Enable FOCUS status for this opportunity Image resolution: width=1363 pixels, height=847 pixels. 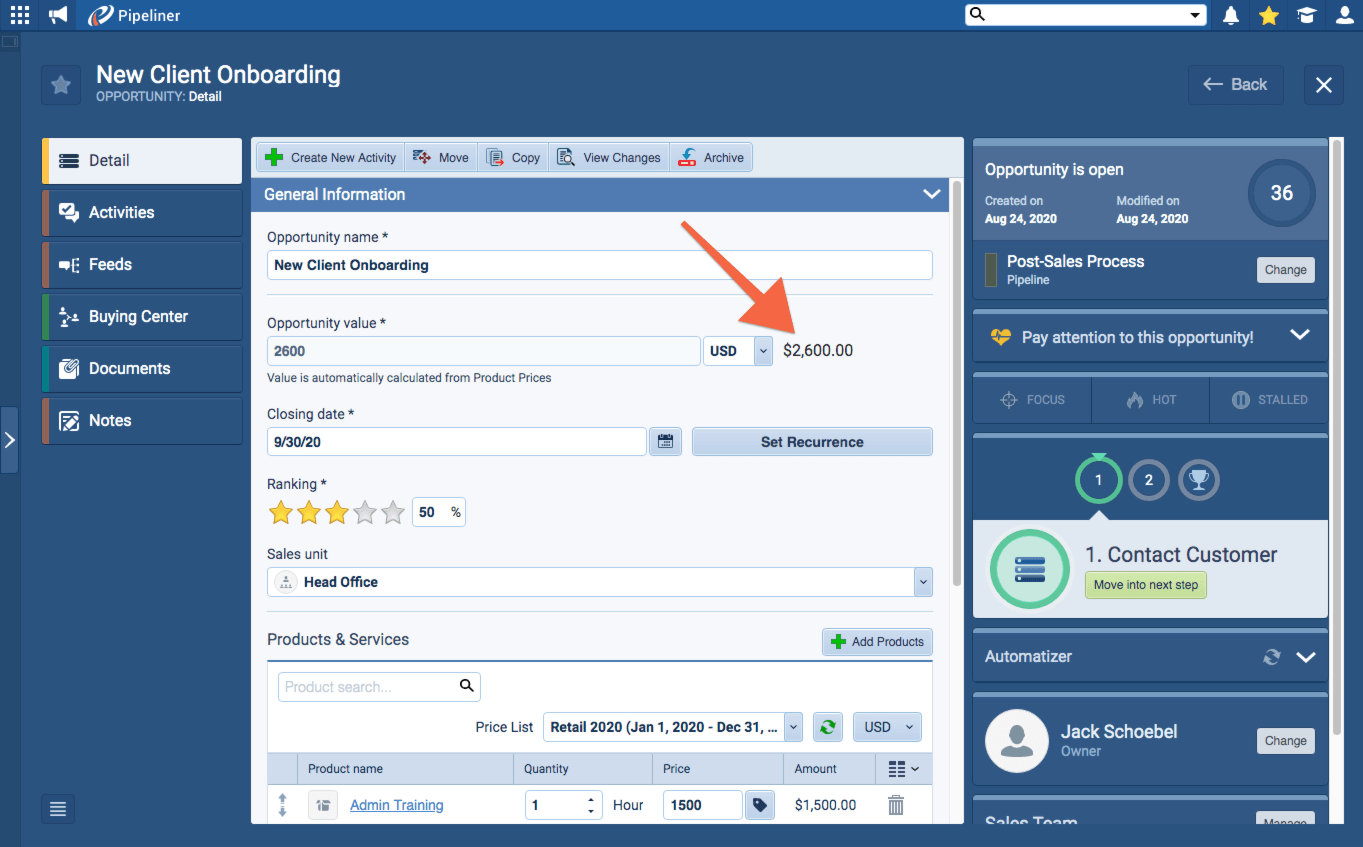1031,399
